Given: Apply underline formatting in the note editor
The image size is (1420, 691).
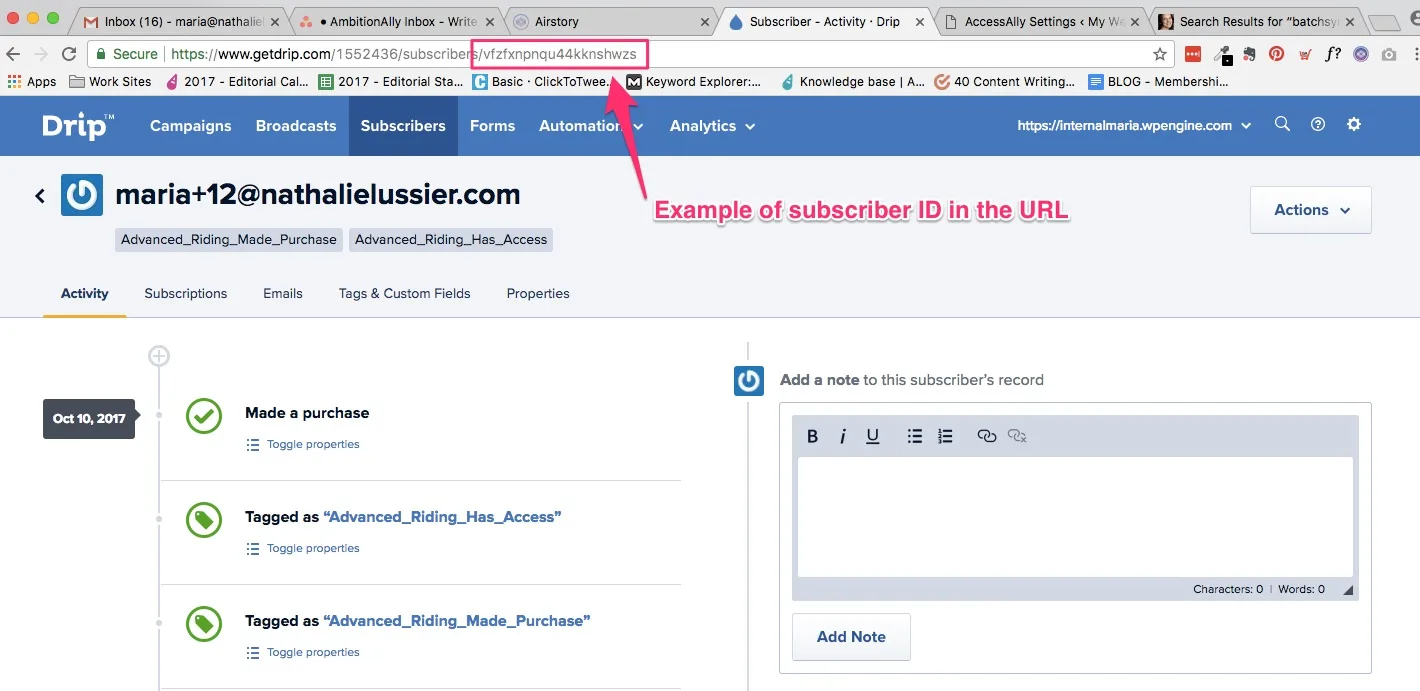Looking at the screenshot, I should coord(873,436).
